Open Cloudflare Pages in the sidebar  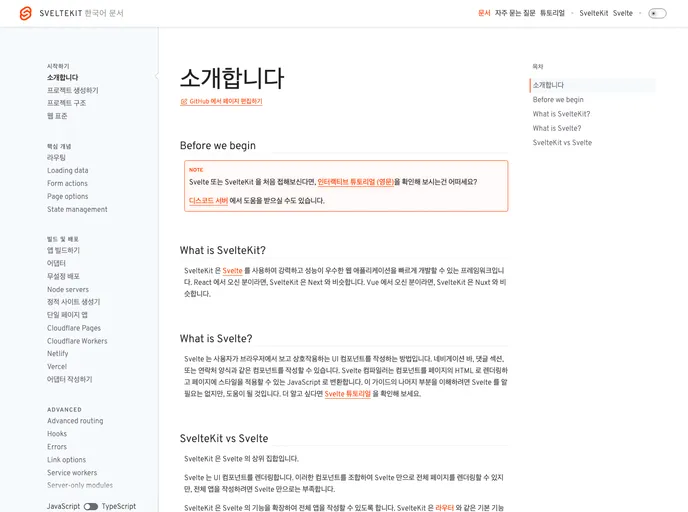pyautogui.click(x=74, y=328)
